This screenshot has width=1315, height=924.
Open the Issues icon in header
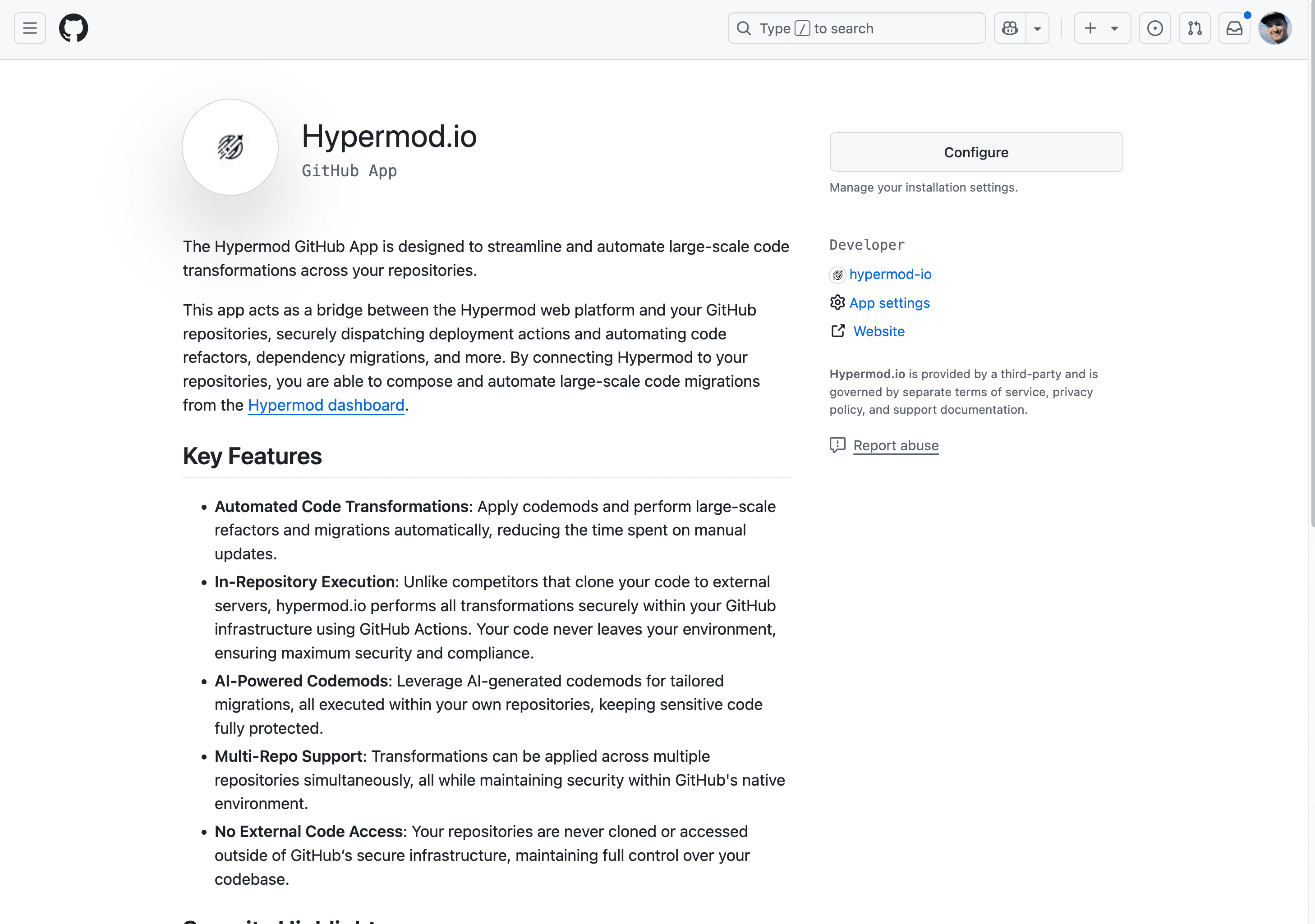click(1154, 28)
